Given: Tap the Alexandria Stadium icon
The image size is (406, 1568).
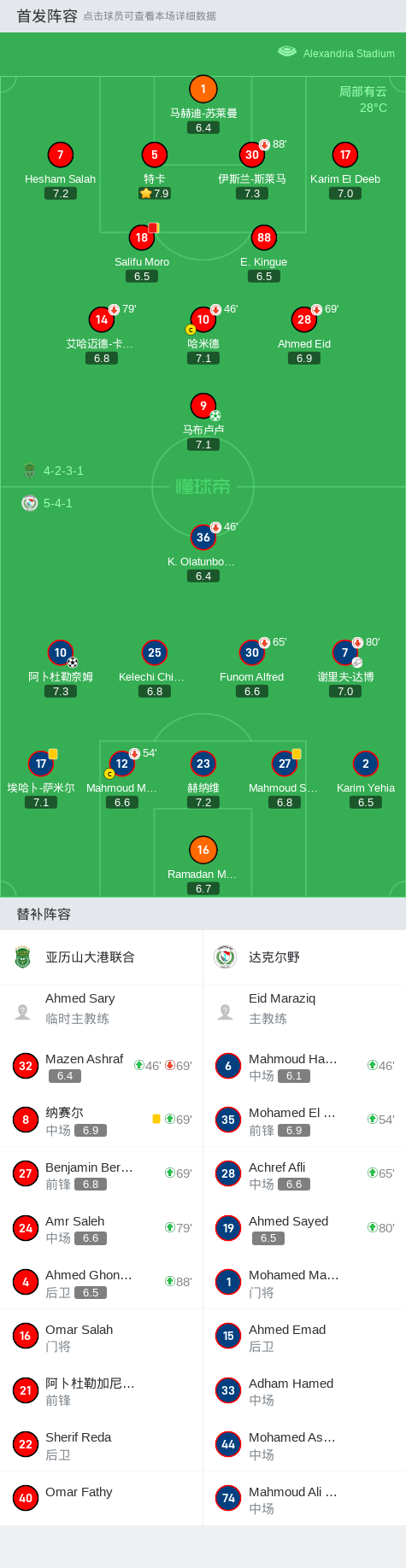Looking at the screenshot, I should (287, 52).
